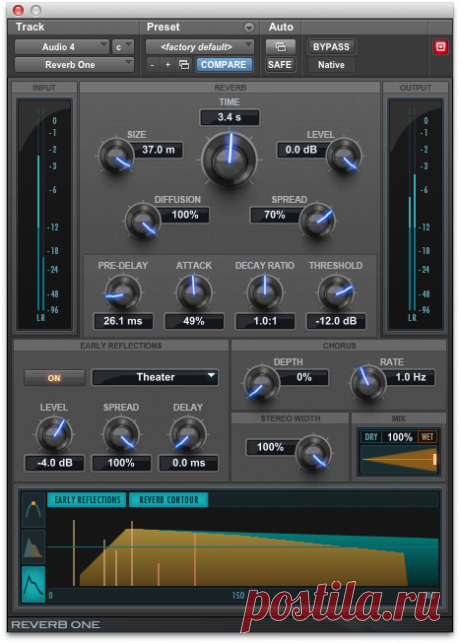Click the decay ratio field 1.0:1

(265, 321)
